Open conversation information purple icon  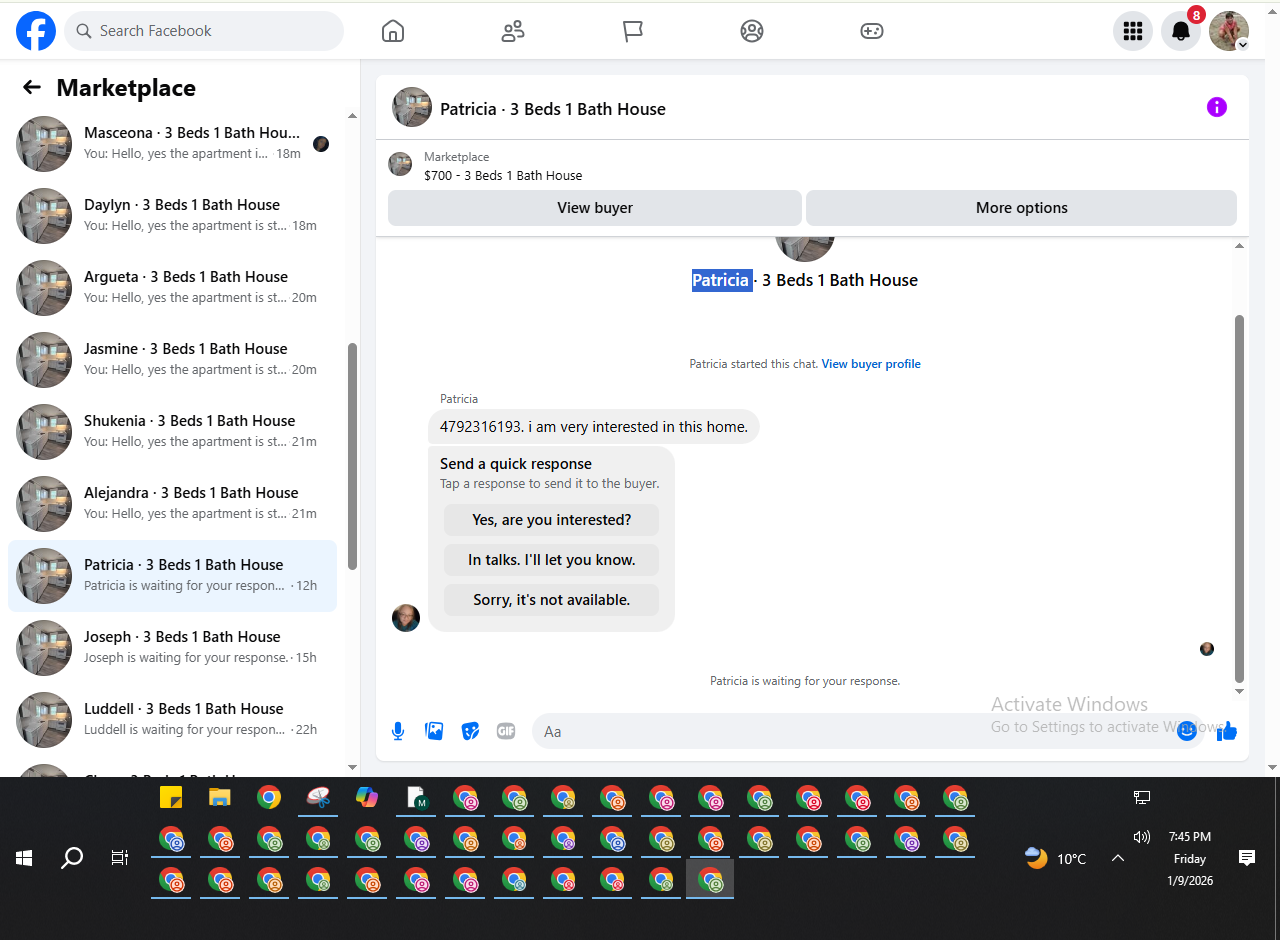pyautogui.click(x=1217, y=107)
